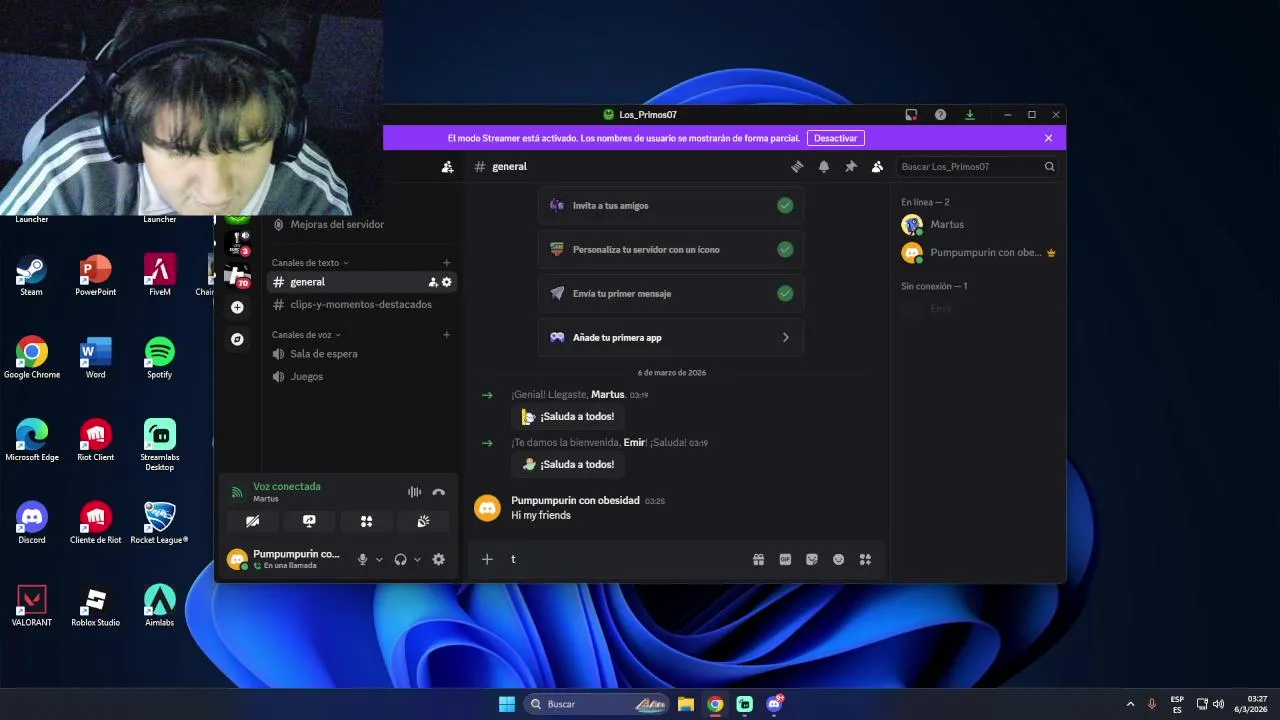1280x720 pixels.
Task: Open Pumpumpurin con obe... in member list
Action: (x=979, y=253)
